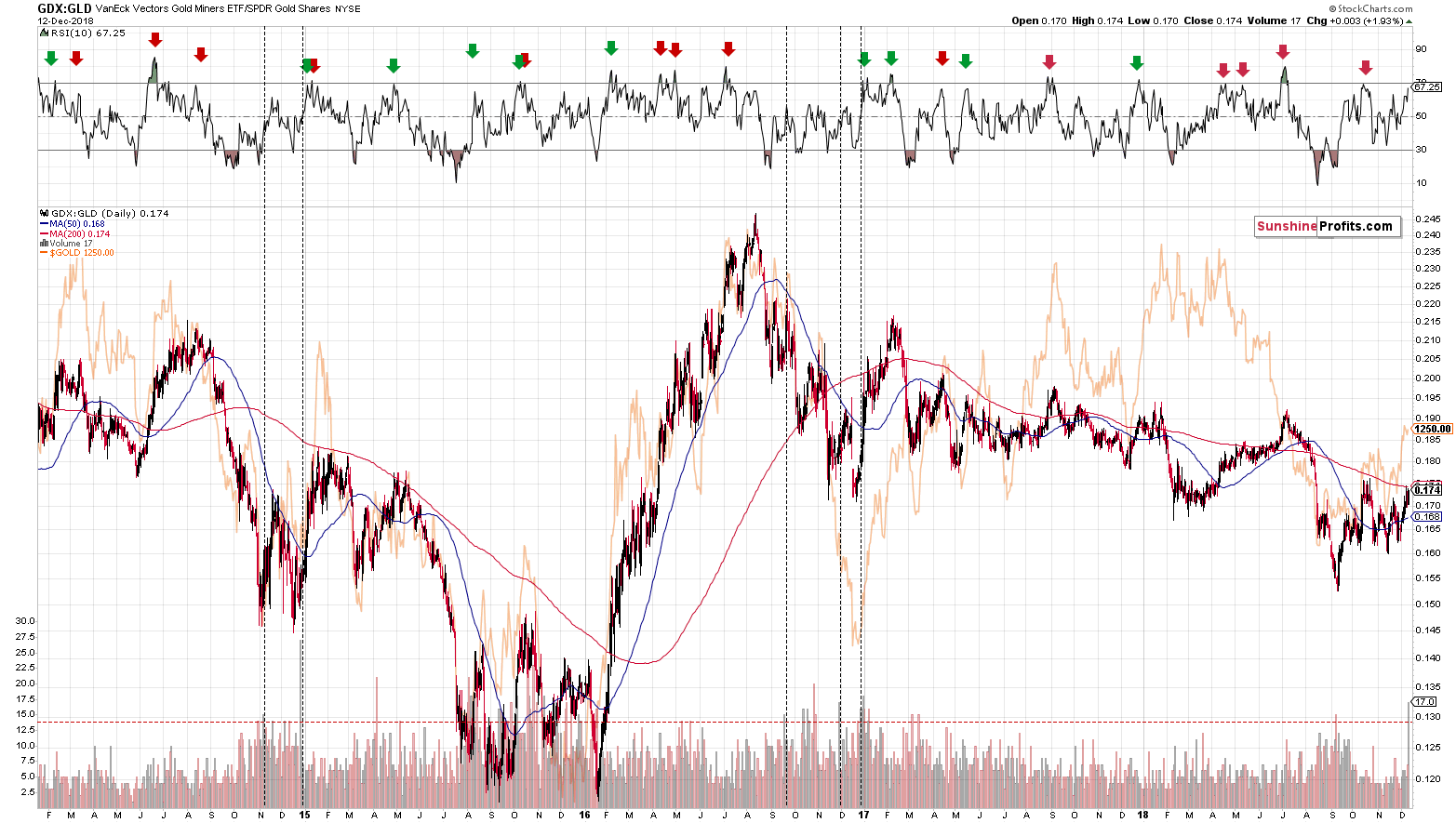Image resolution: width=1456 pixels, height=823 pixels.
Task: Click the 0.120 price axis label
Action: [1428, 779]
